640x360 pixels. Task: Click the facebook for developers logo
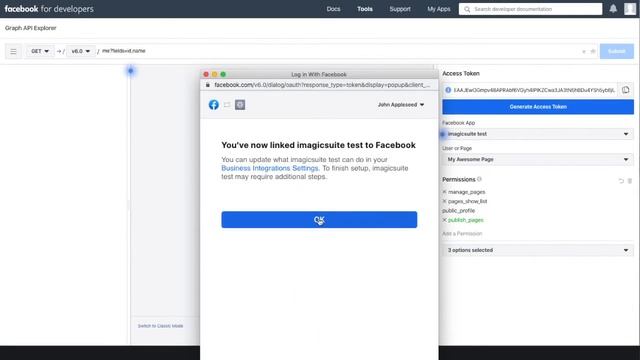[49, 9]
